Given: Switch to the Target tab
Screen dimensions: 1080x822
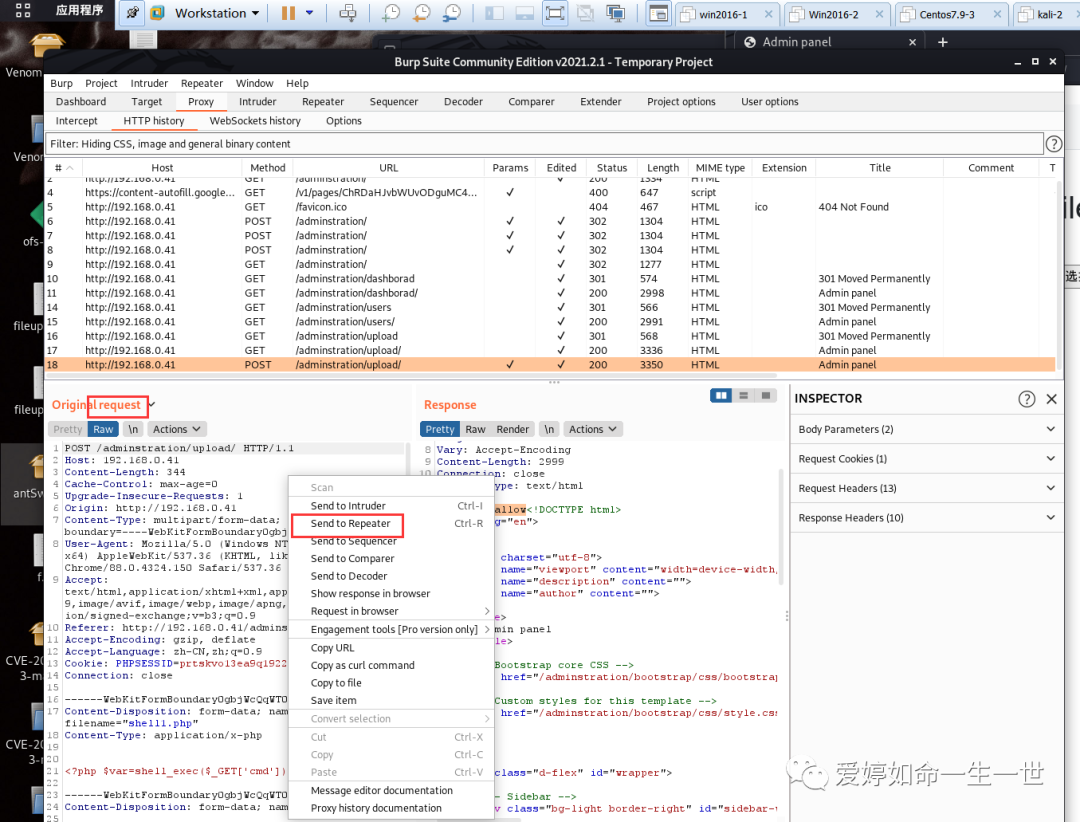Looking at the screenshot, I should (x=147, y=101).
